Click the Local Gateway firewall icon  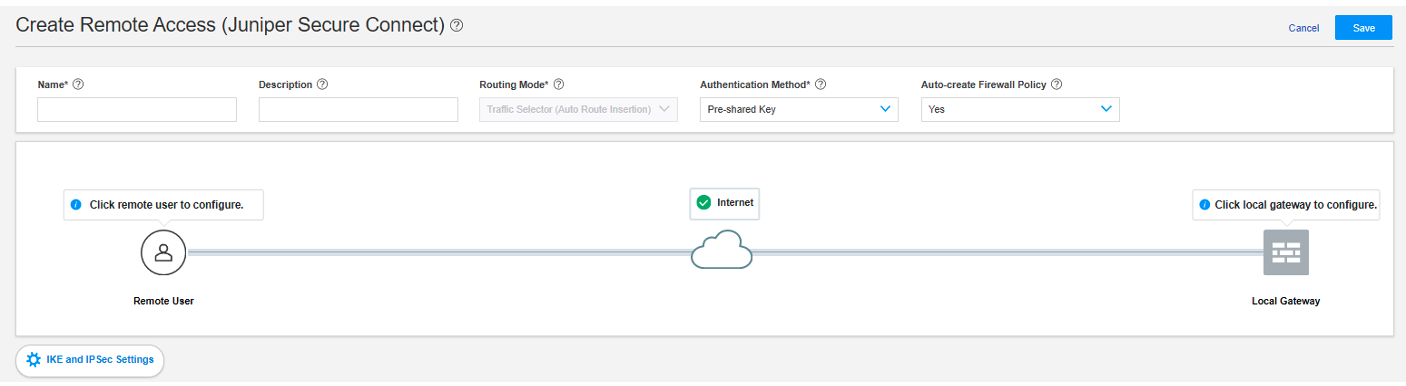click(1286, 252)
